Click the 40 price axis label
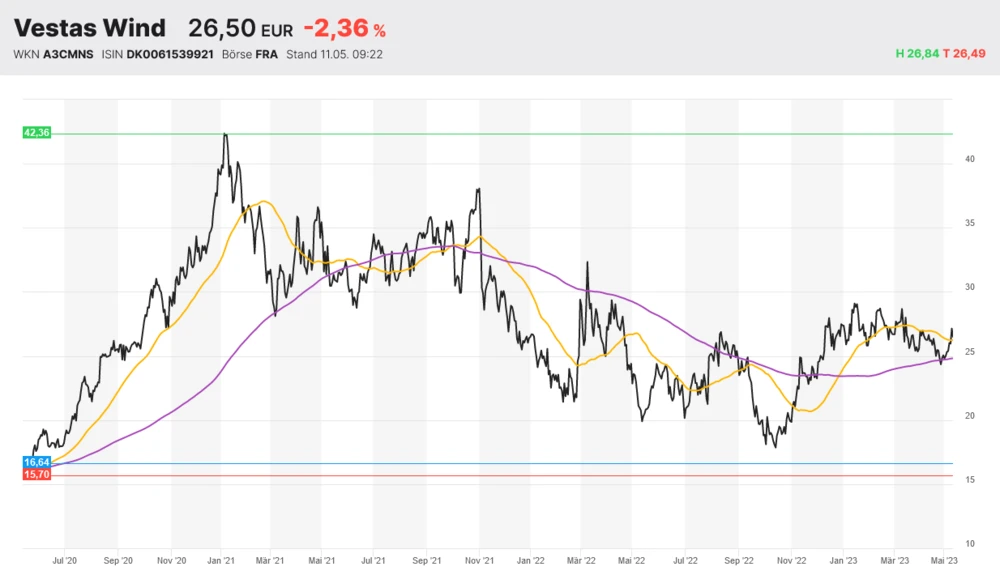This screenshot has width=1000, height=575. (x=969, y=159)
